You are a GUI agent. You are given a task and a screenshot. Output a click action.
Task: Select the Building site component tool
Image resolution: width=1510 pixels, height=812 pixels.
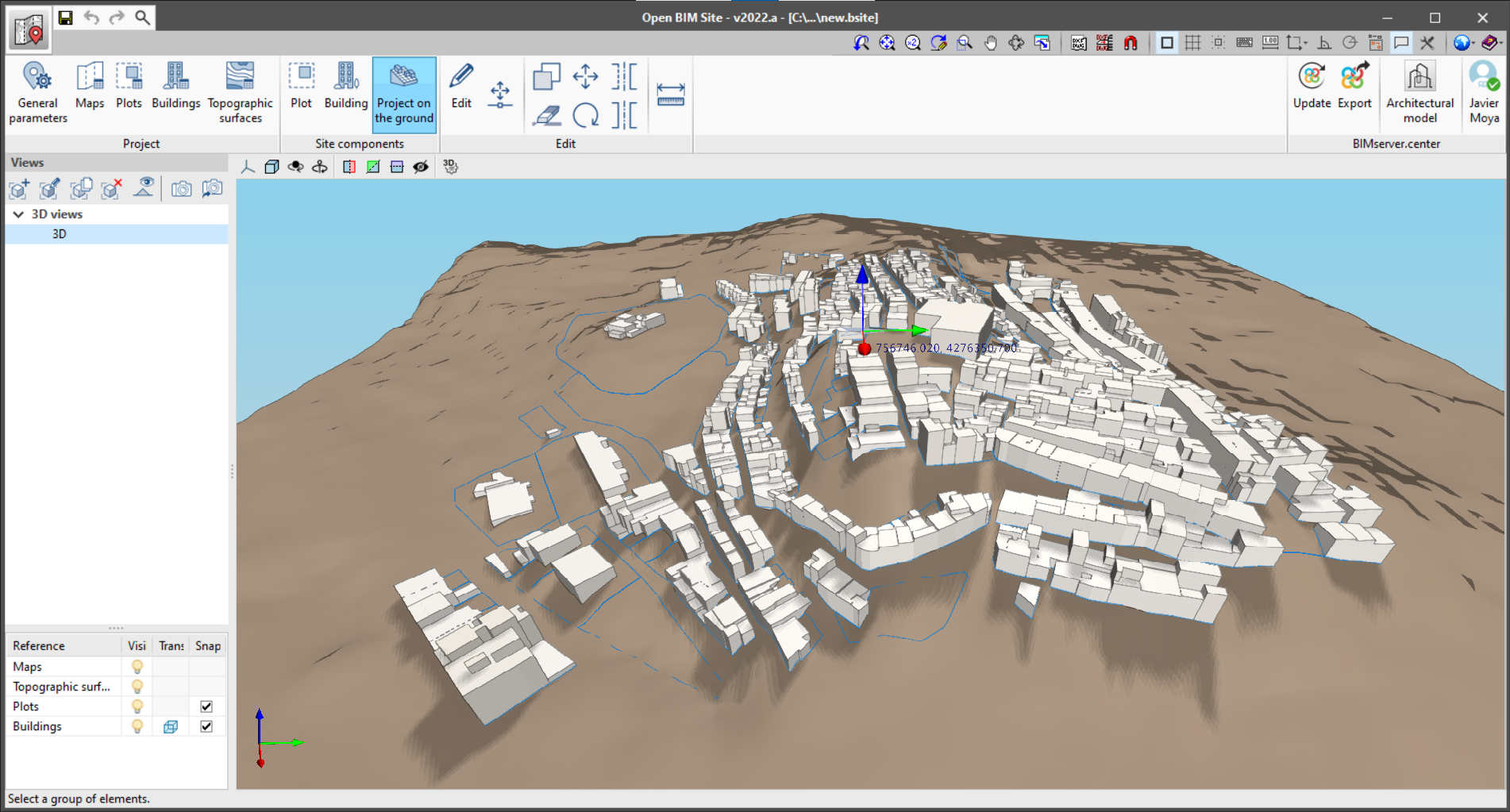346,89
